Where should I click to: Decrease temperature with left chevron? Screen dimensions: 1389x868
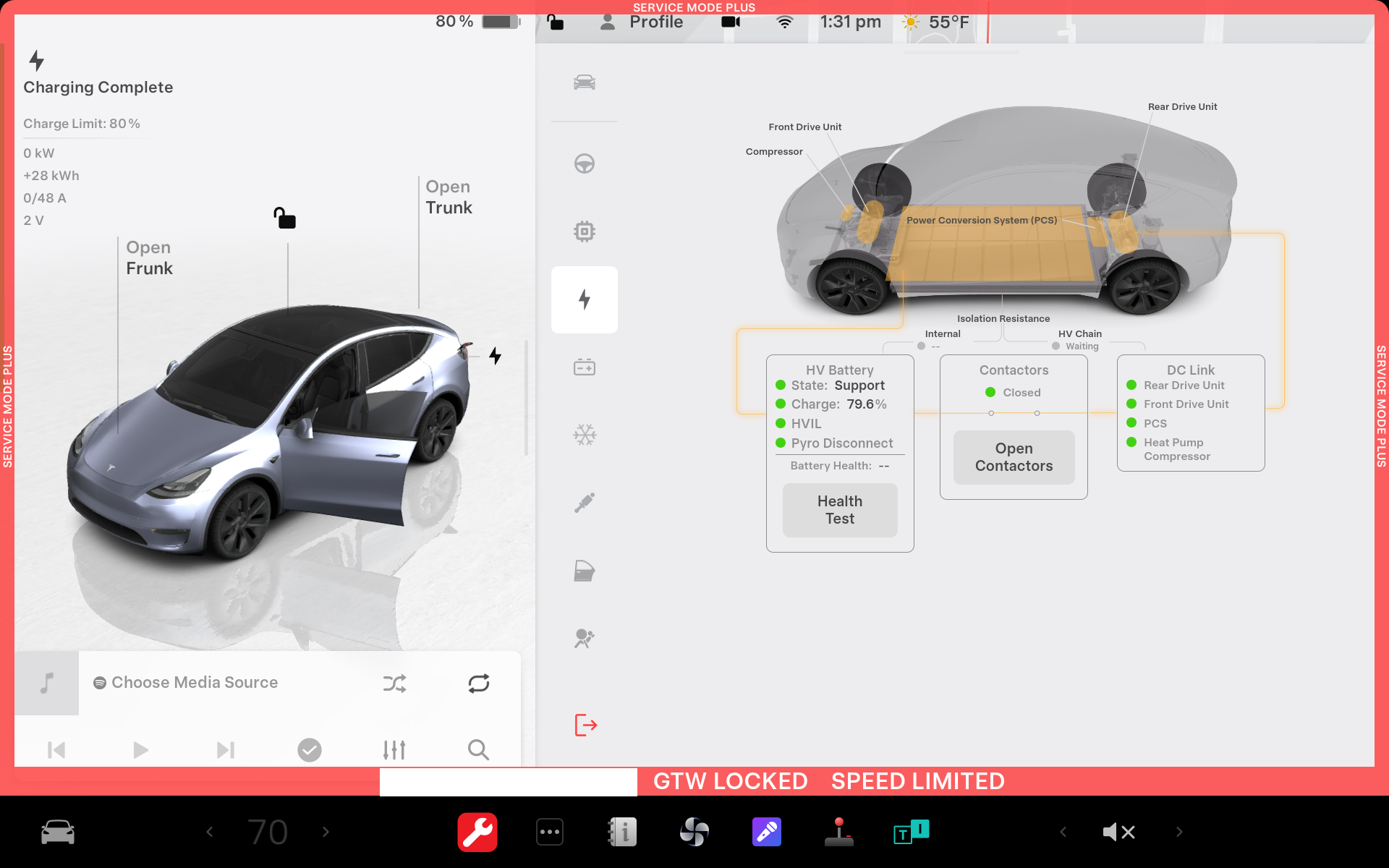210,832
